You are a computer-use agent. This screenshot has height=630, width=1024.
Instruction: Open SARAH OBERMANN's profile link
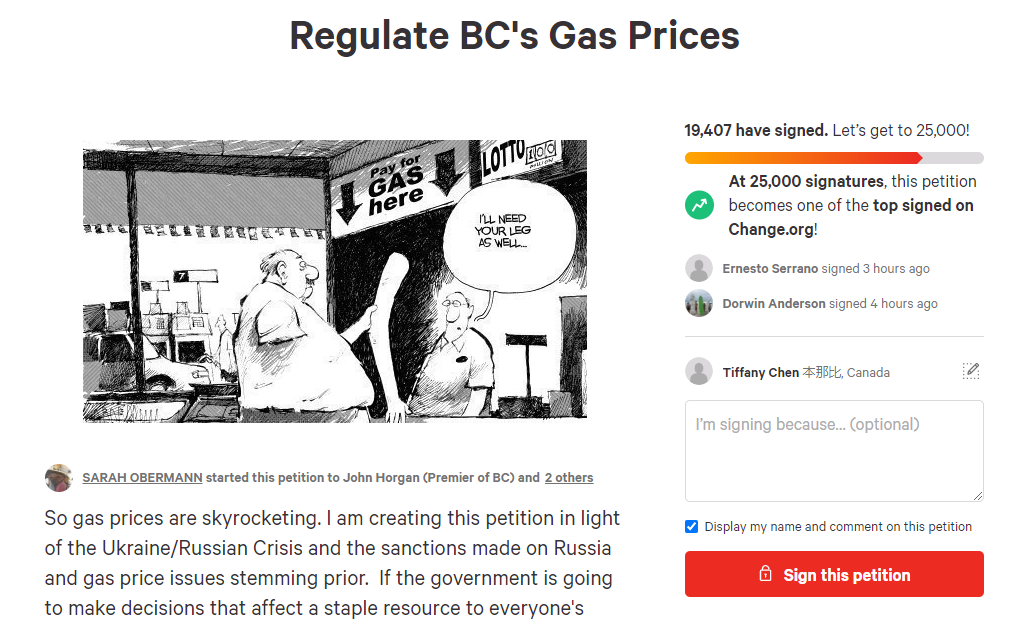tap(142, 477)
